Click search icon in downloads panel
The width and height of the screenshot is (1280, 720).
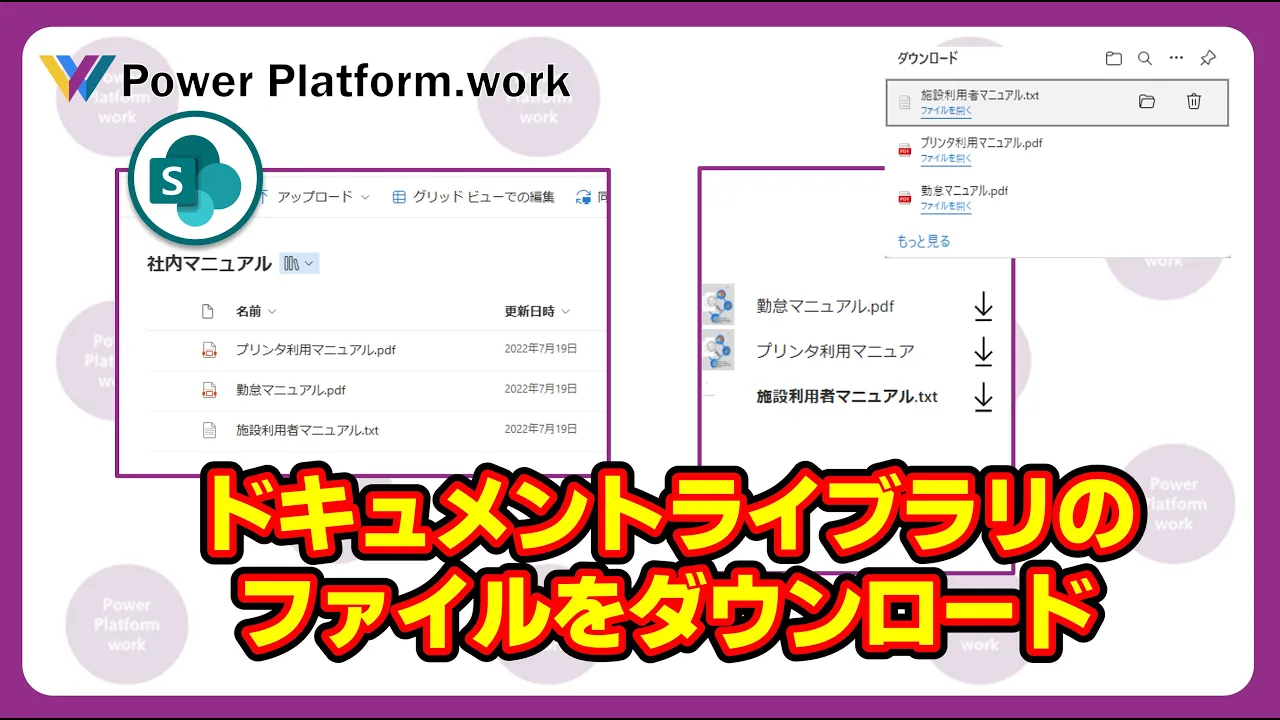[1145, 58]
